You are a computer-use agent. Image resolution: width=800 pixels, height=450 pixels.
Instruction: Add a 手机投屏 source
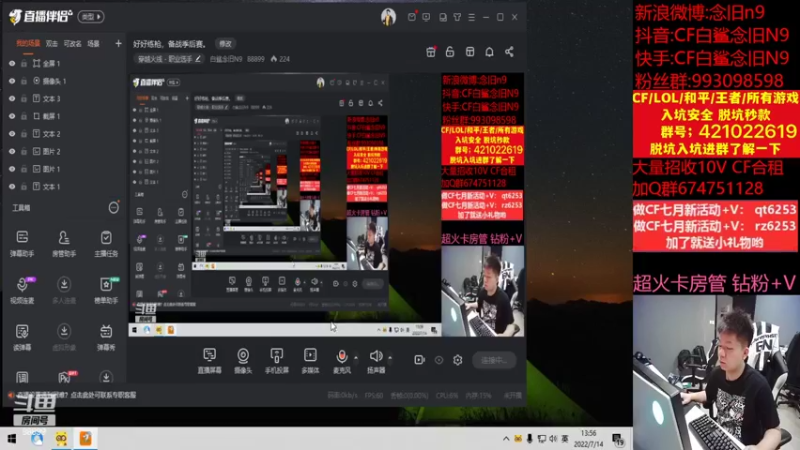point(277,360)
